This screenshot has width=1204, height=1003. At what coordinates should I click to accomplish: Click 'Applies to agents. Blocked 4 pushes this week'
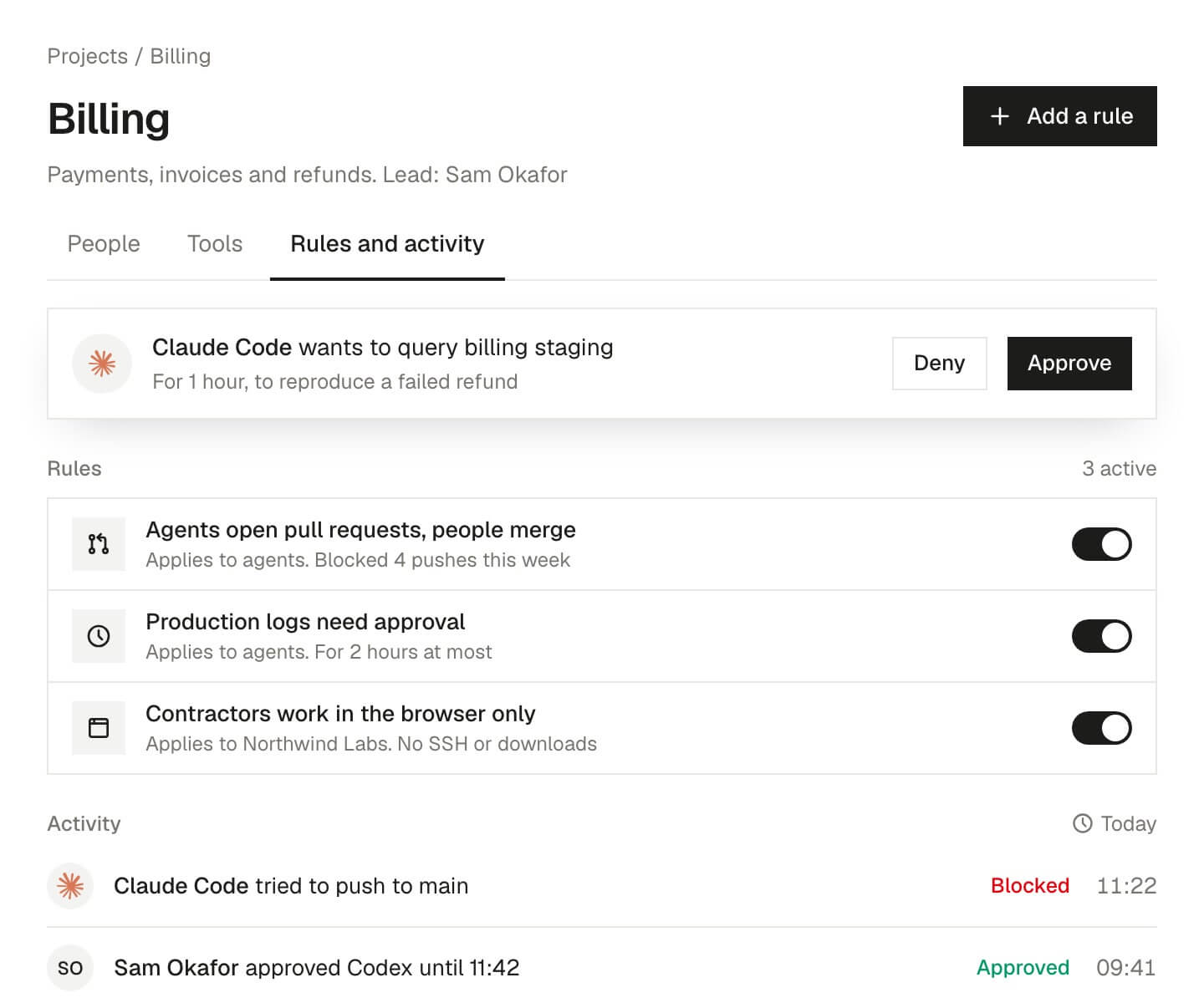point(358,560)
